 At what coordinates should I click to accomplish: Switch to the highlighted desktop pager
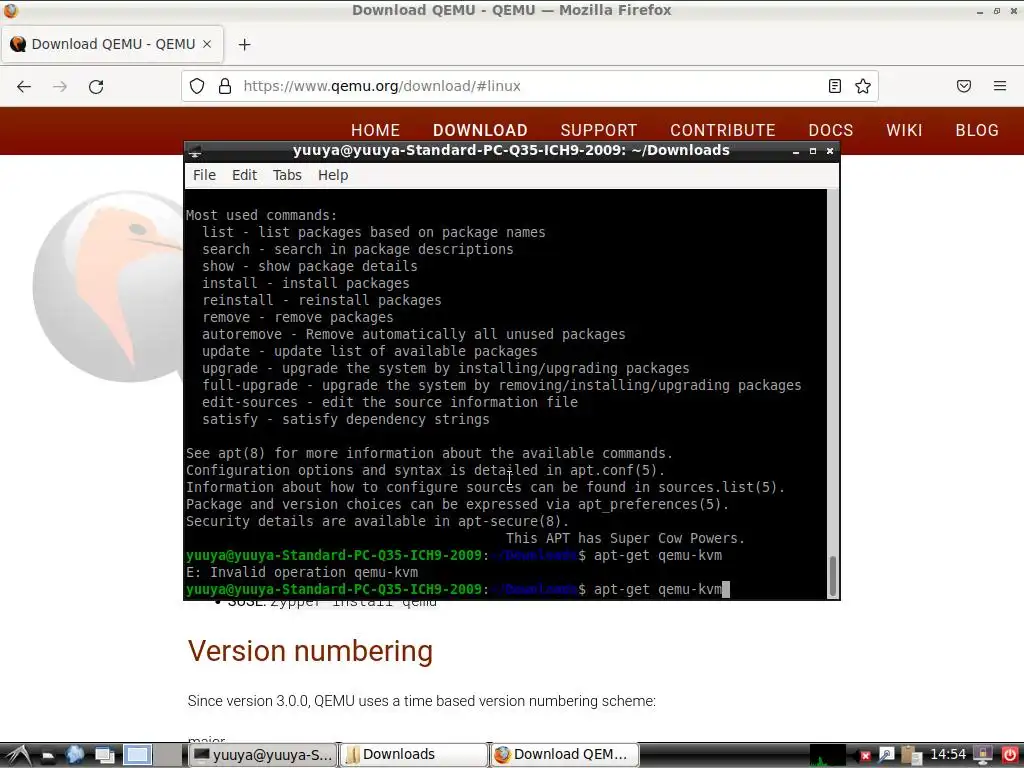(137, 755)
